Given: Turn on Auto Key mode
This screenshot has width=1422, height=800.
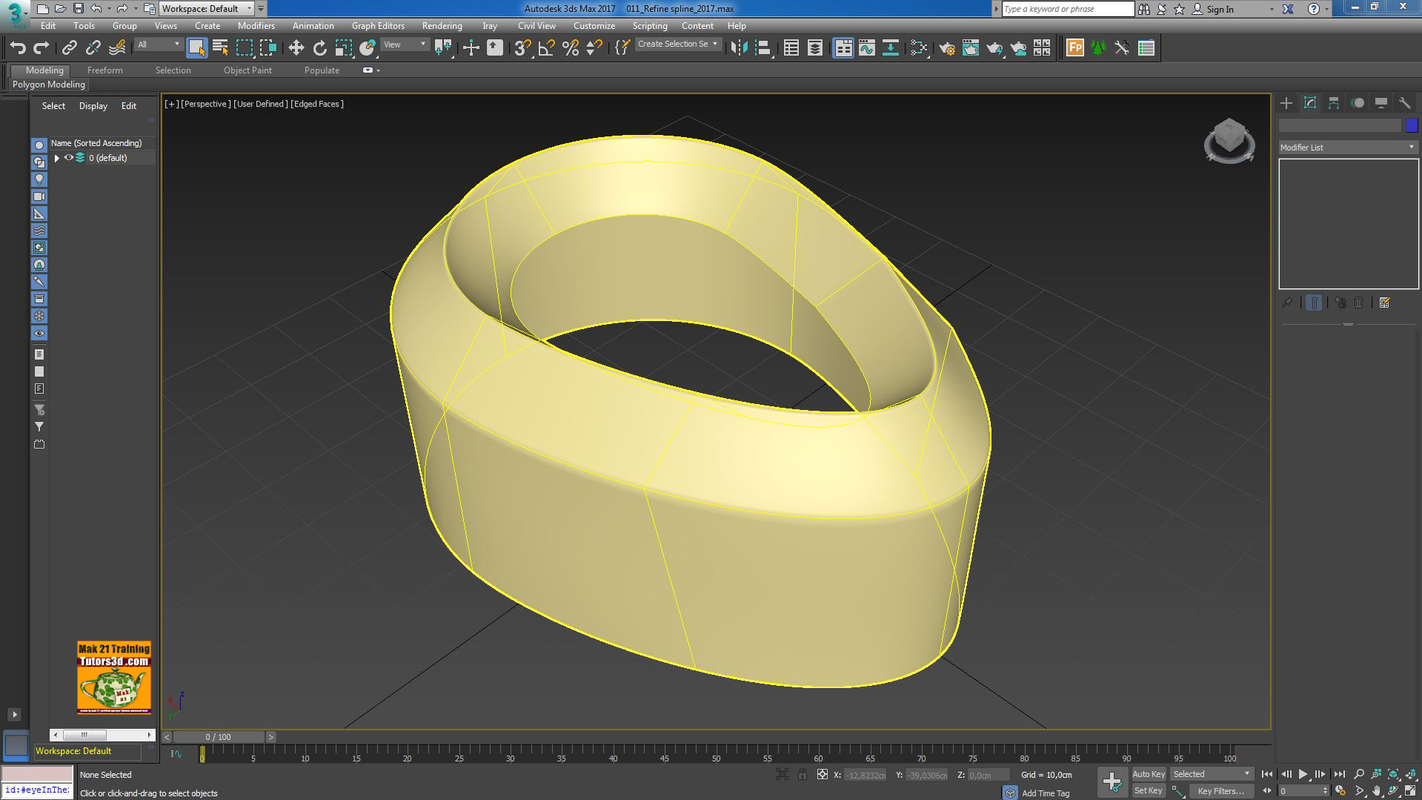Looking at the screenshot, I should pos(1147,773).
